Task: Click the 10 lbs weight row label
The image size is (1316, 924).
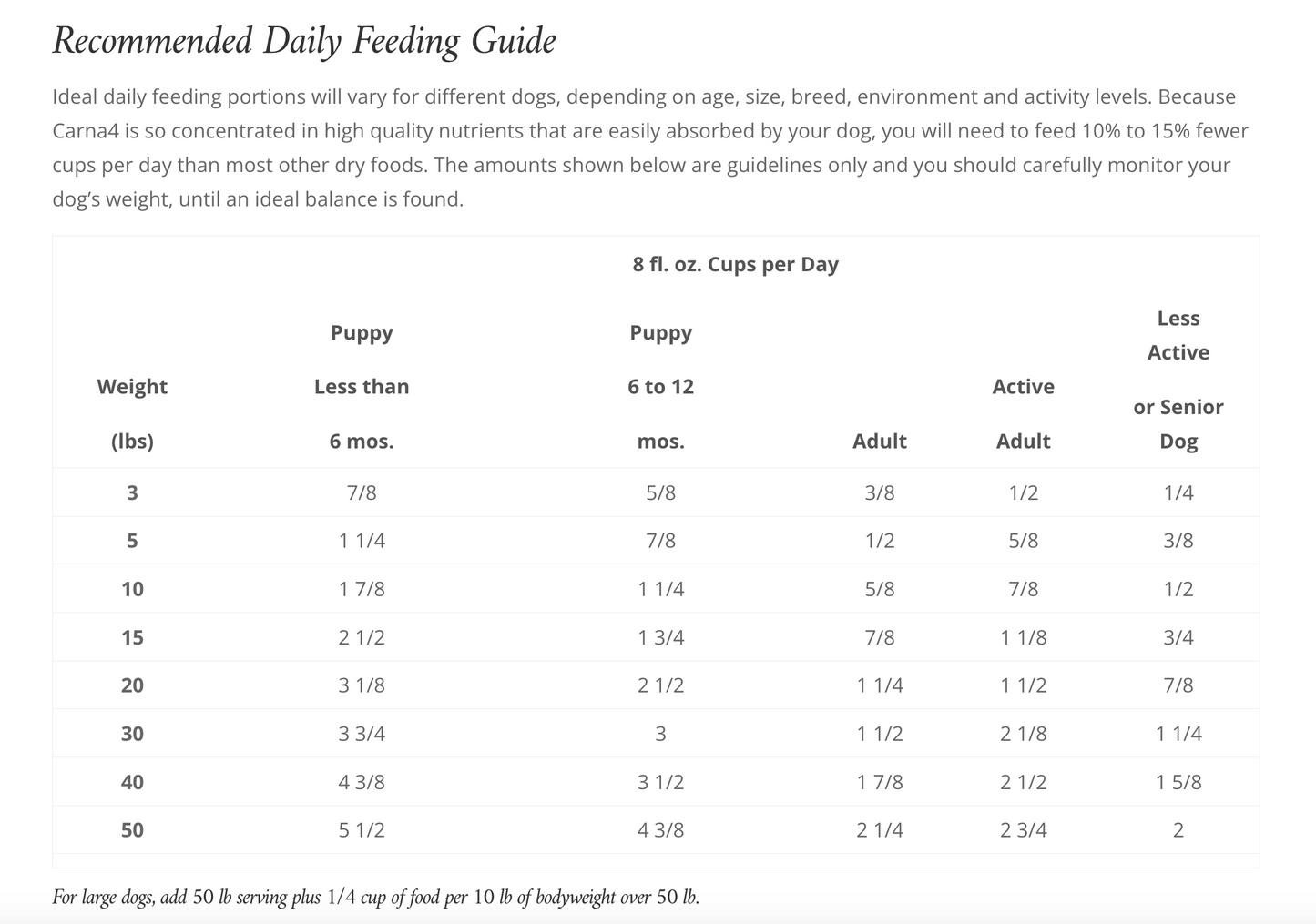Action: pos(132,589)
